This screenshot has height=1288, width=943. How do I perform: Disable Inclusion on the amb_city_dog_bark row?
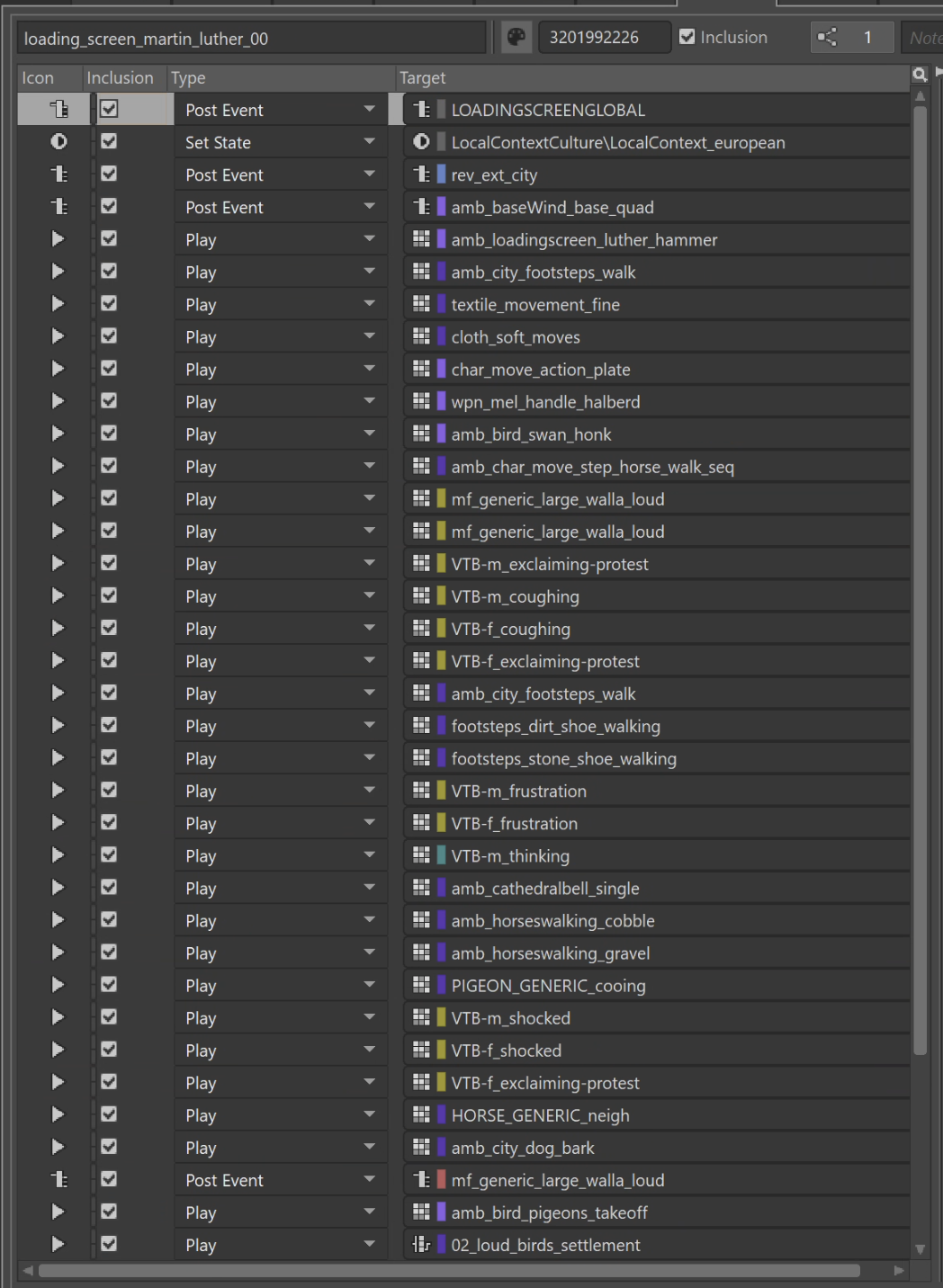pos(109,1146)
